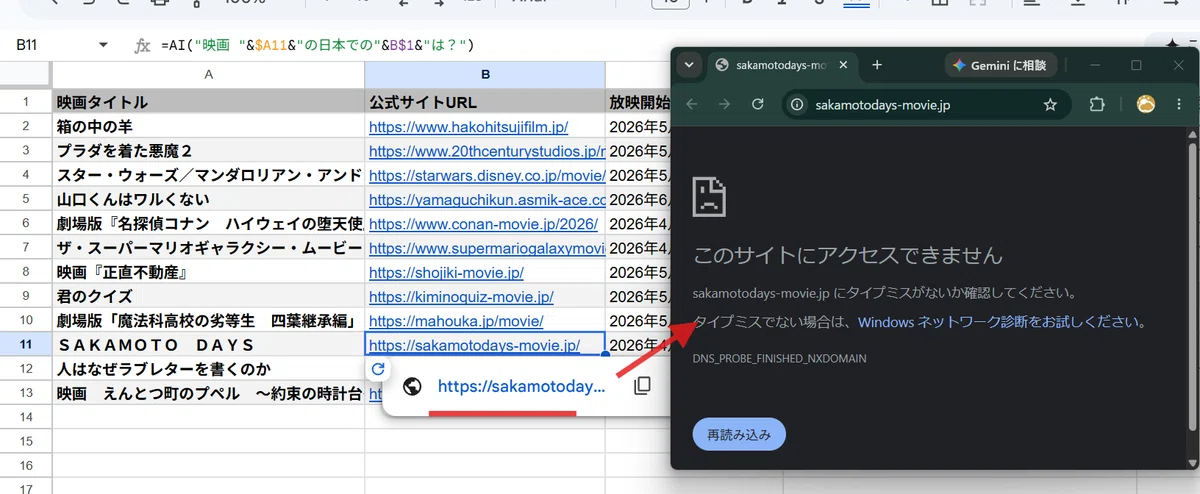Click the refresh icon below cell B11
This screenshot has width=1200, height=494.
377,369
